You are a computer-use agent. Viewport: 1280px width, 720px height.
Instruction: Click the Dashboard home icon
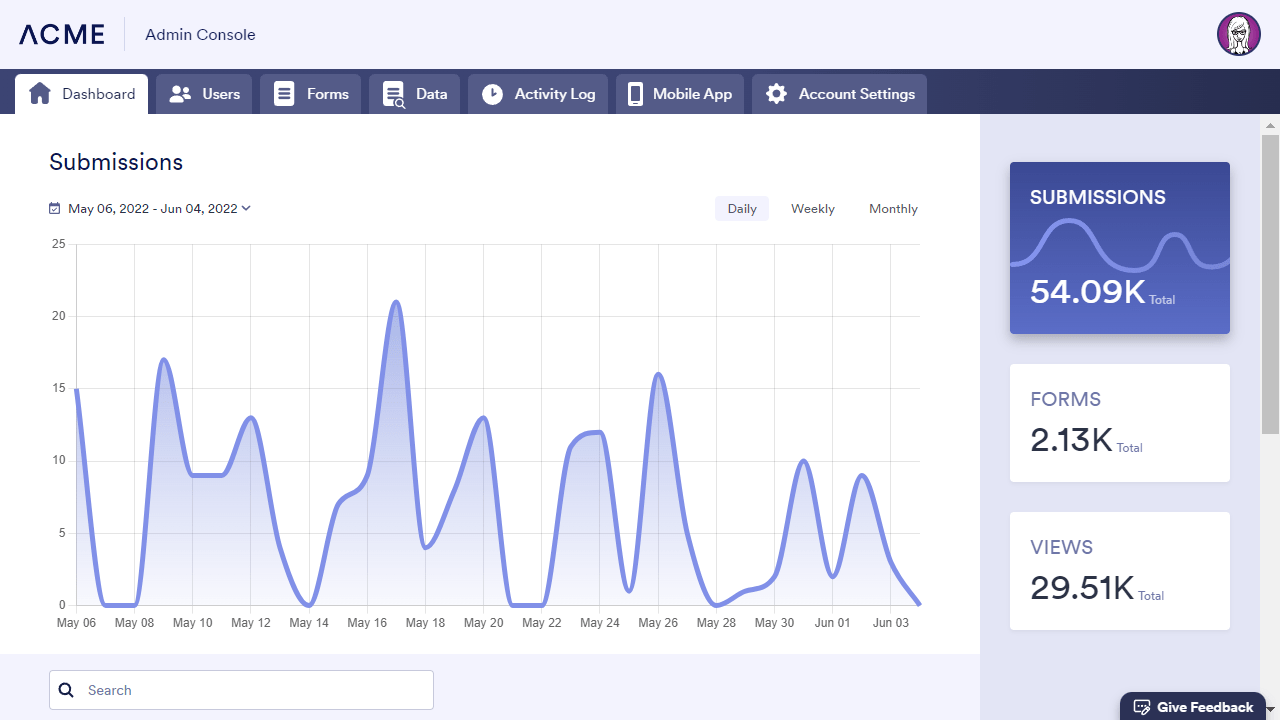(40, 94)
